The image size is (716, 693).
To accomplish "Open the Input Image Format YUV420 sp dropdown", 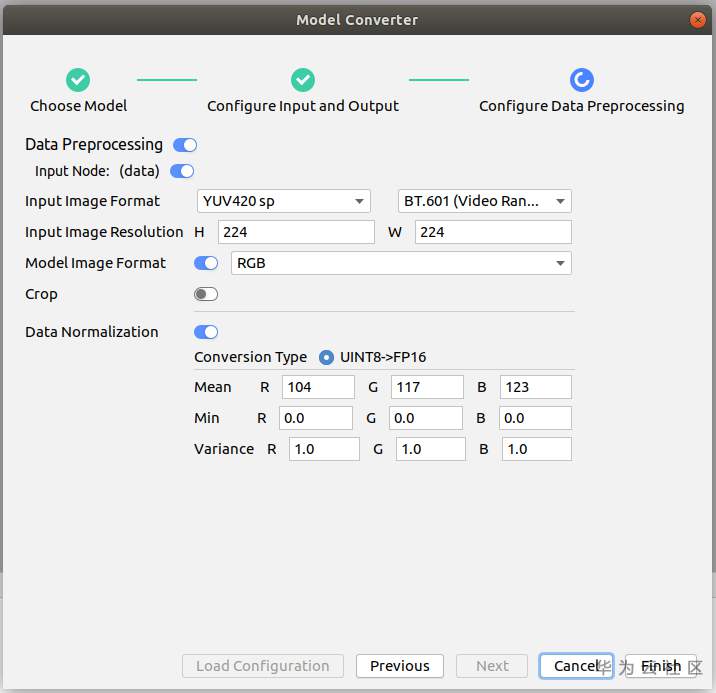I will pos(284,201).
